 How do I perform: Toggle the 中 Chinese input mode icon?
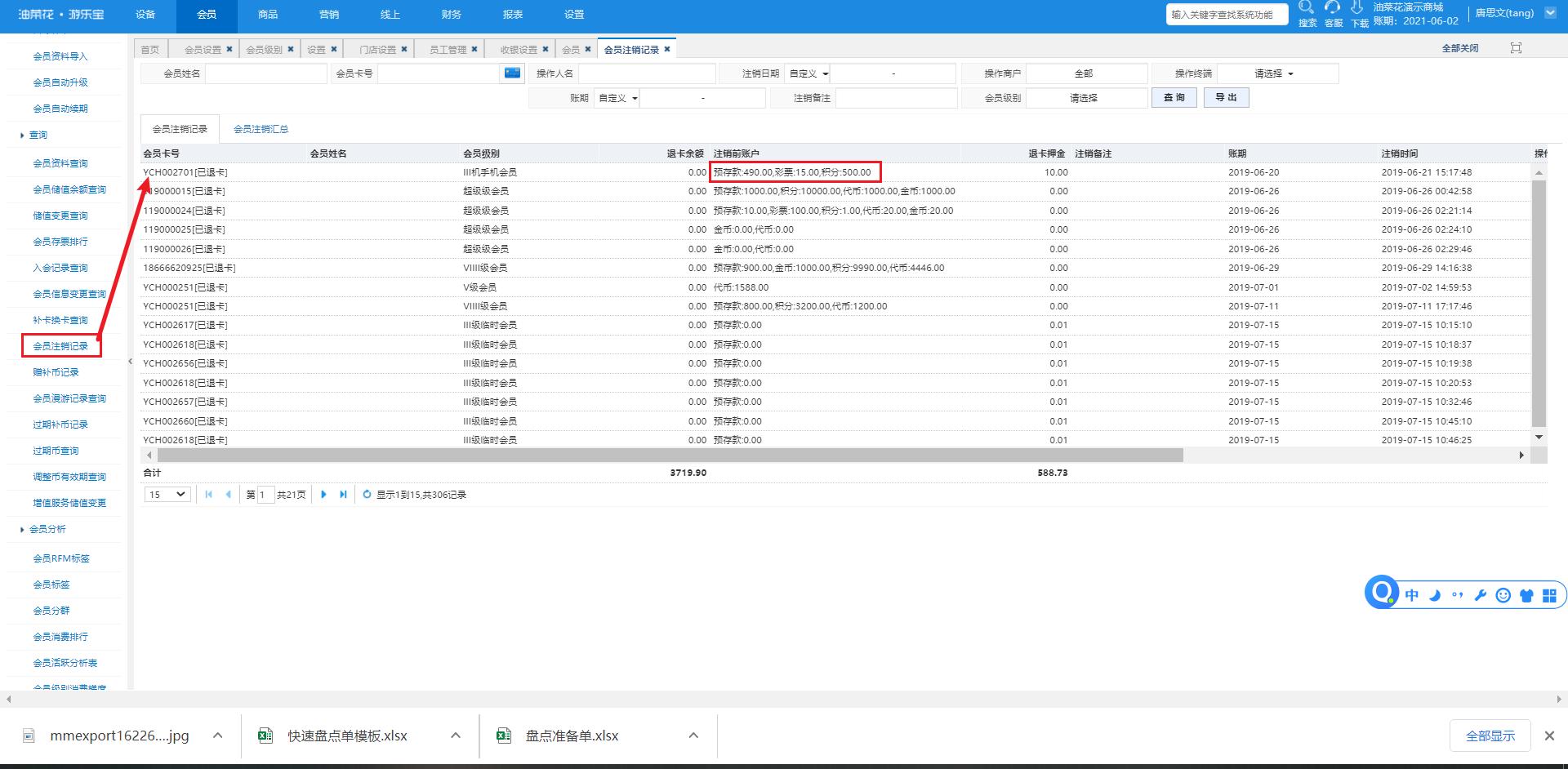coord(1412,595)
